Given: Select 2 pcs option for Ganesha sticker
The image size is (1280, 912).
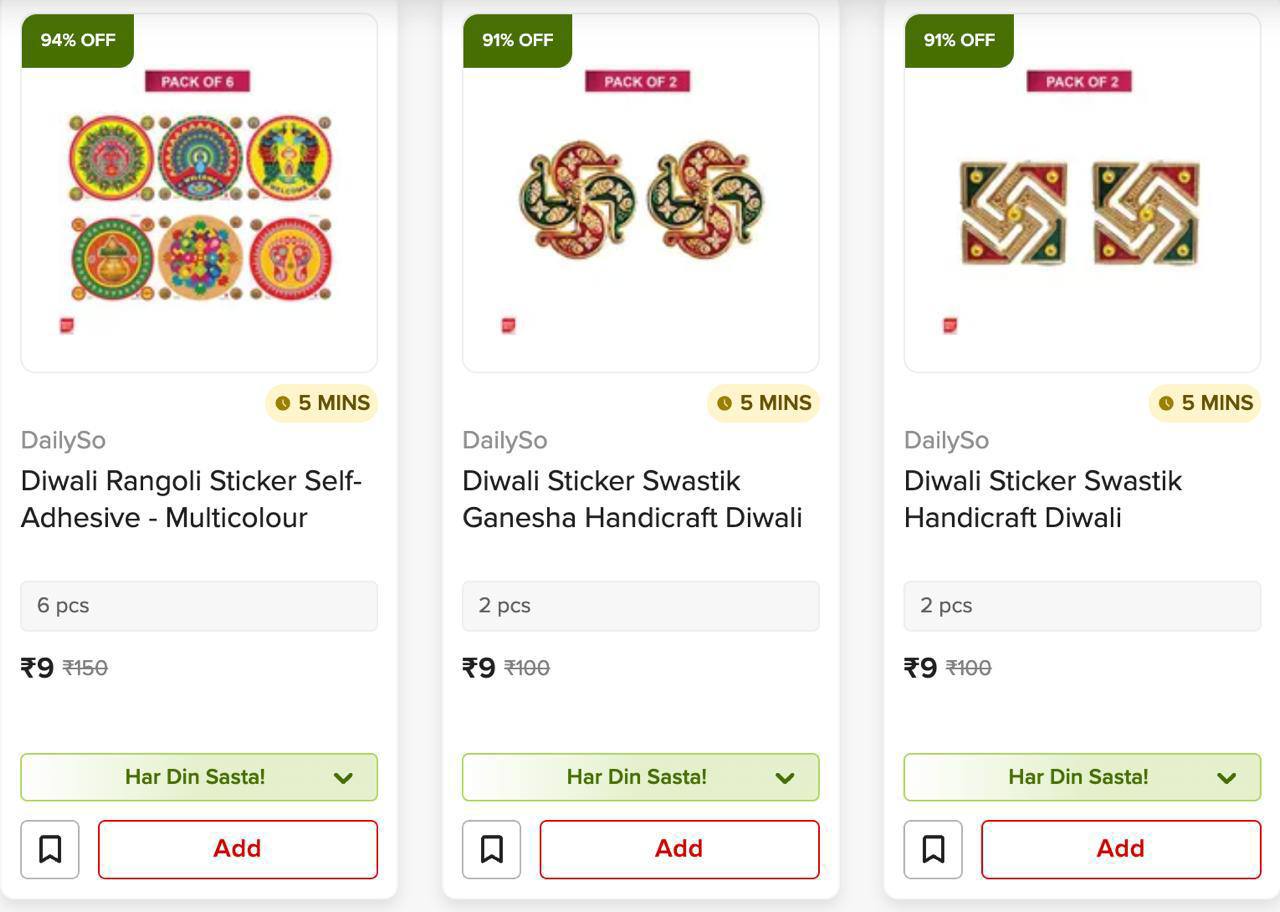Looking at the screenshot, I should coord(641,606).
